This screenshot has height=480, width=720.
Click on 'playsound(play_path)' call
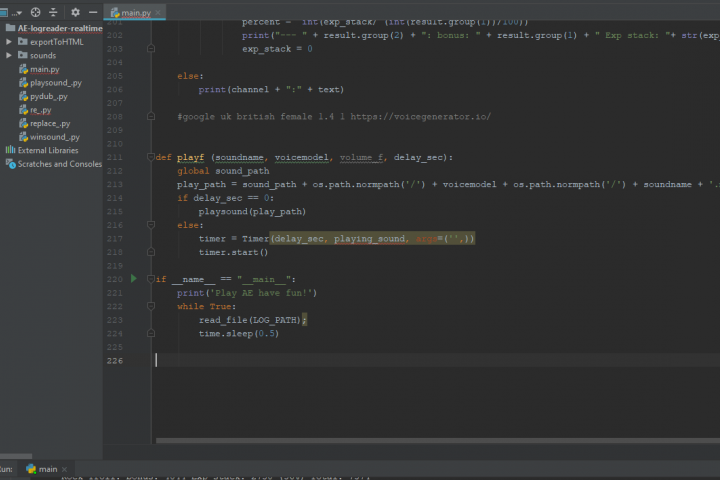click(252, 212)
